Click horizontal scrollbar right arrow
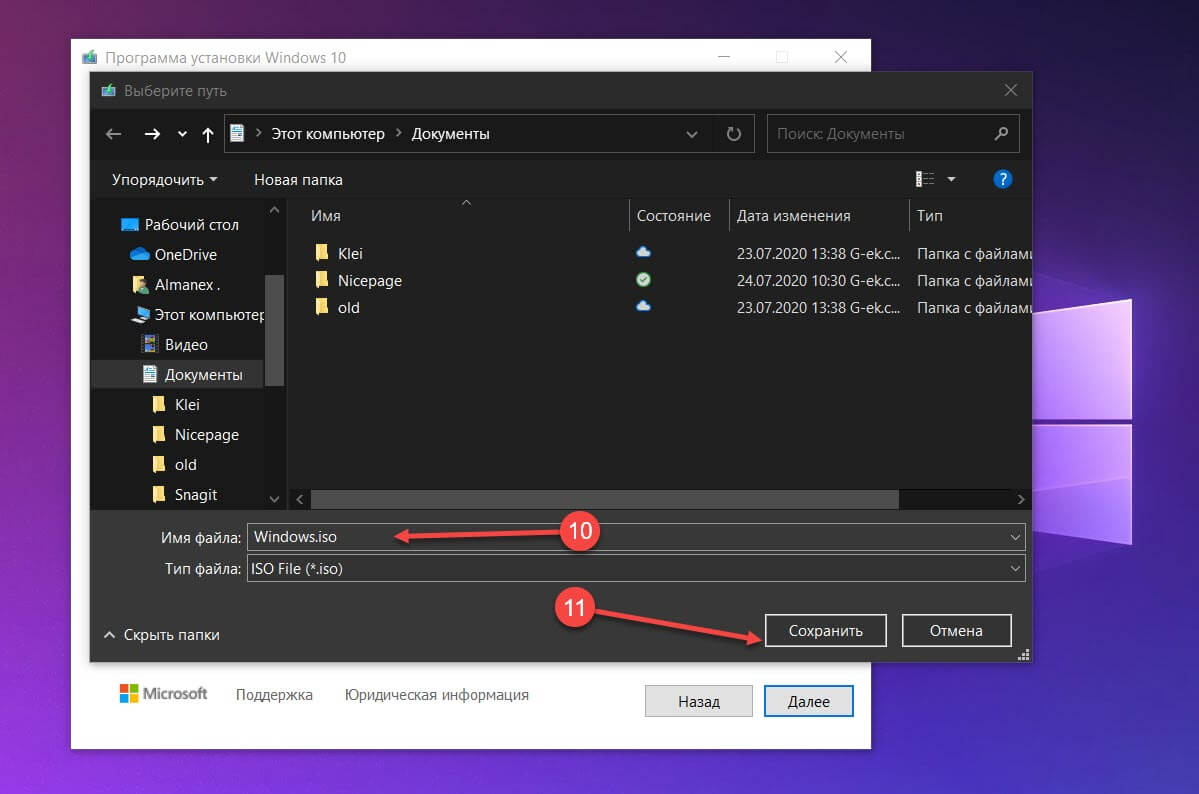 (x=1021, y=500)
